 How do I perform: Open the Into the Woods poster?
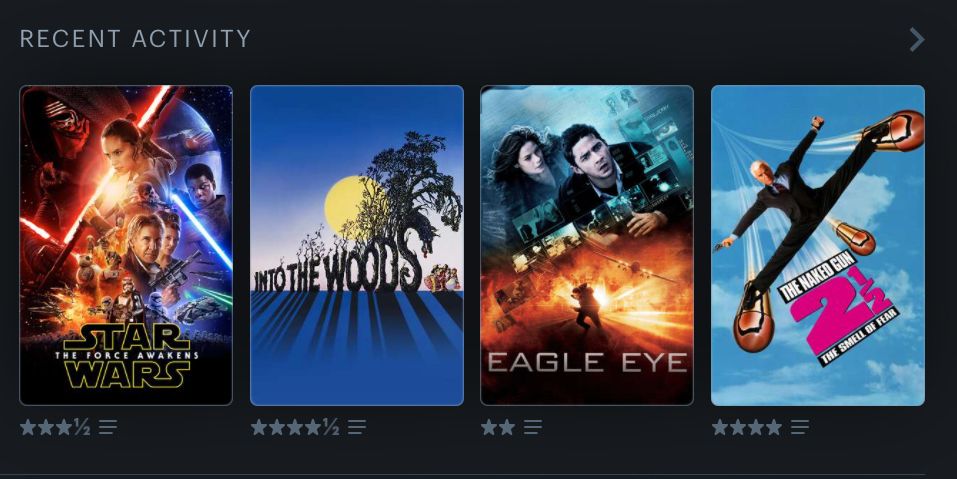pos(357,245)
